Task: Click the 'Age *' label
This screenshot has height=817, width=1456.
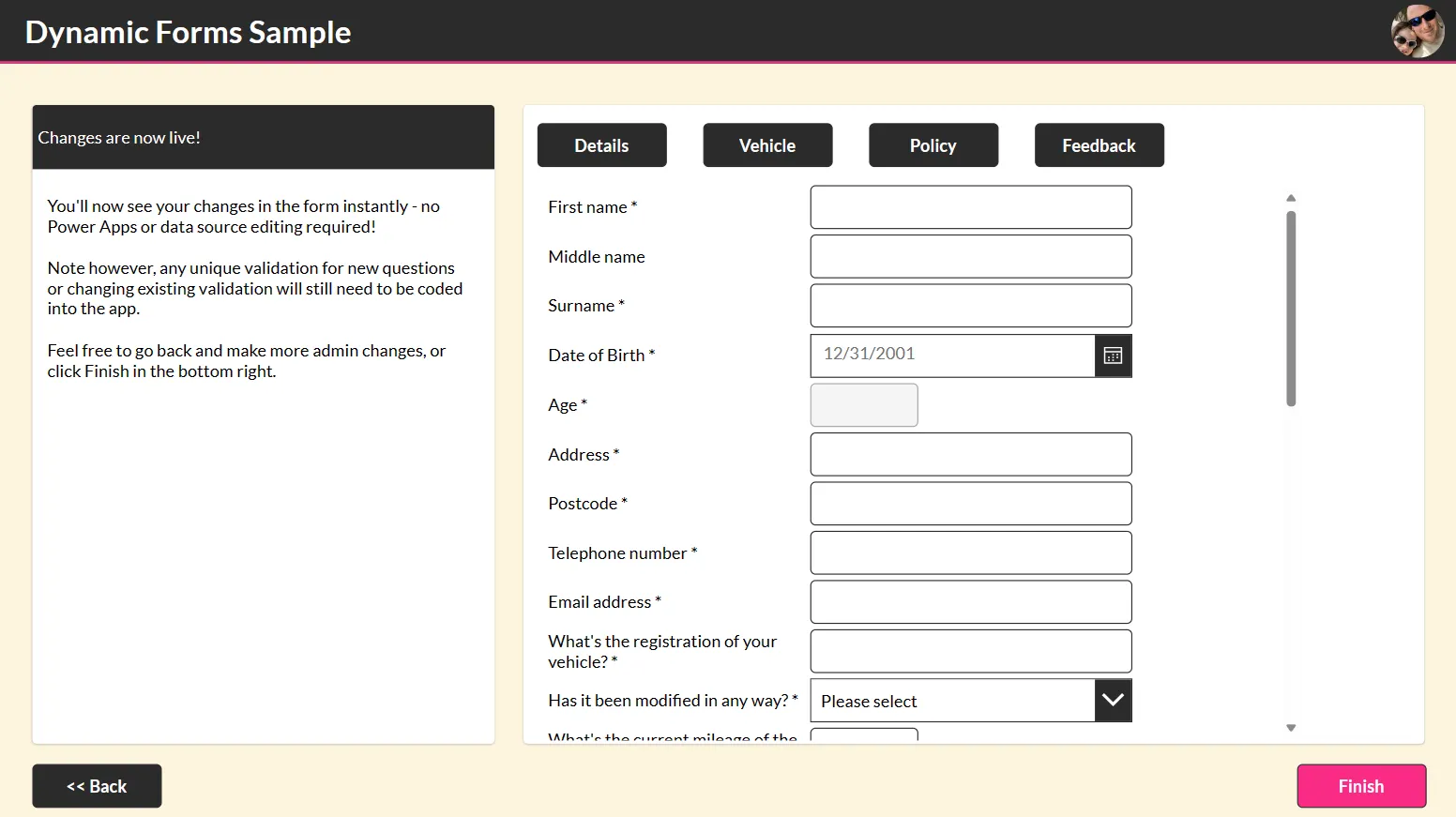Action: 568,405
